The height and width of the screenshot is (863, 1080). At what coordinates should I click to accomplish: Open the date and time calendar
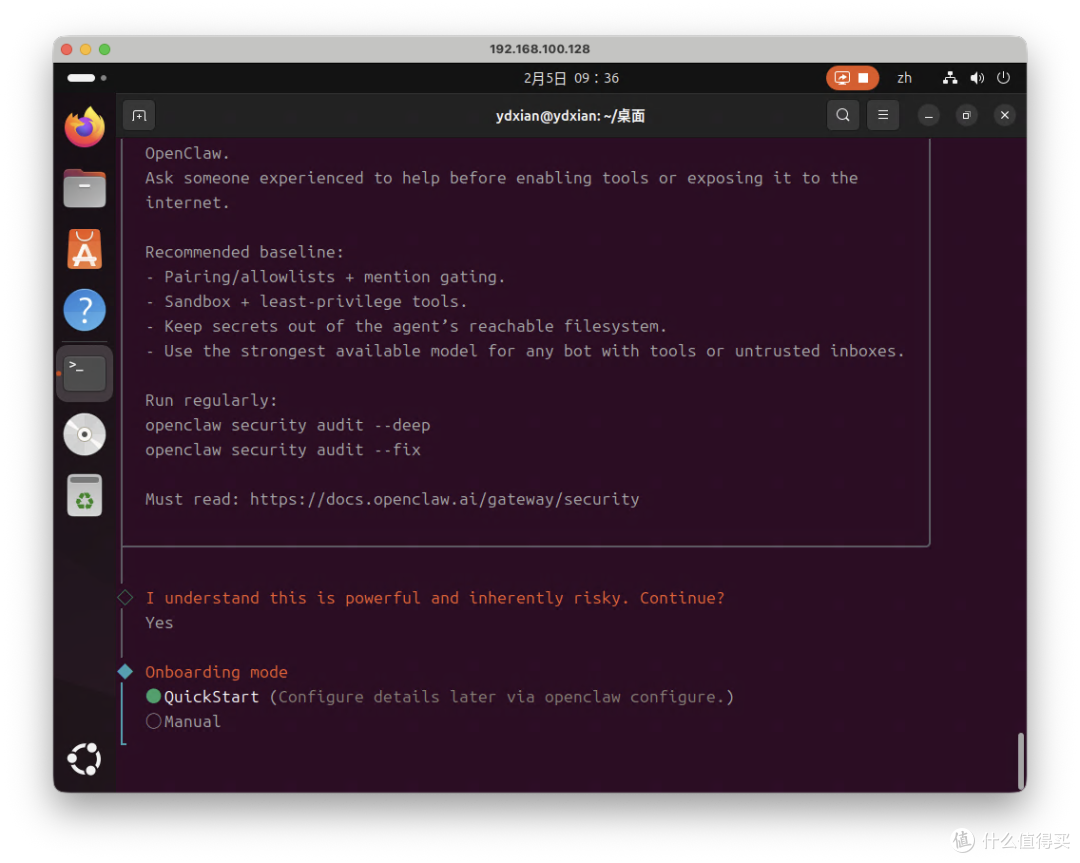click(x=571, y=78)
